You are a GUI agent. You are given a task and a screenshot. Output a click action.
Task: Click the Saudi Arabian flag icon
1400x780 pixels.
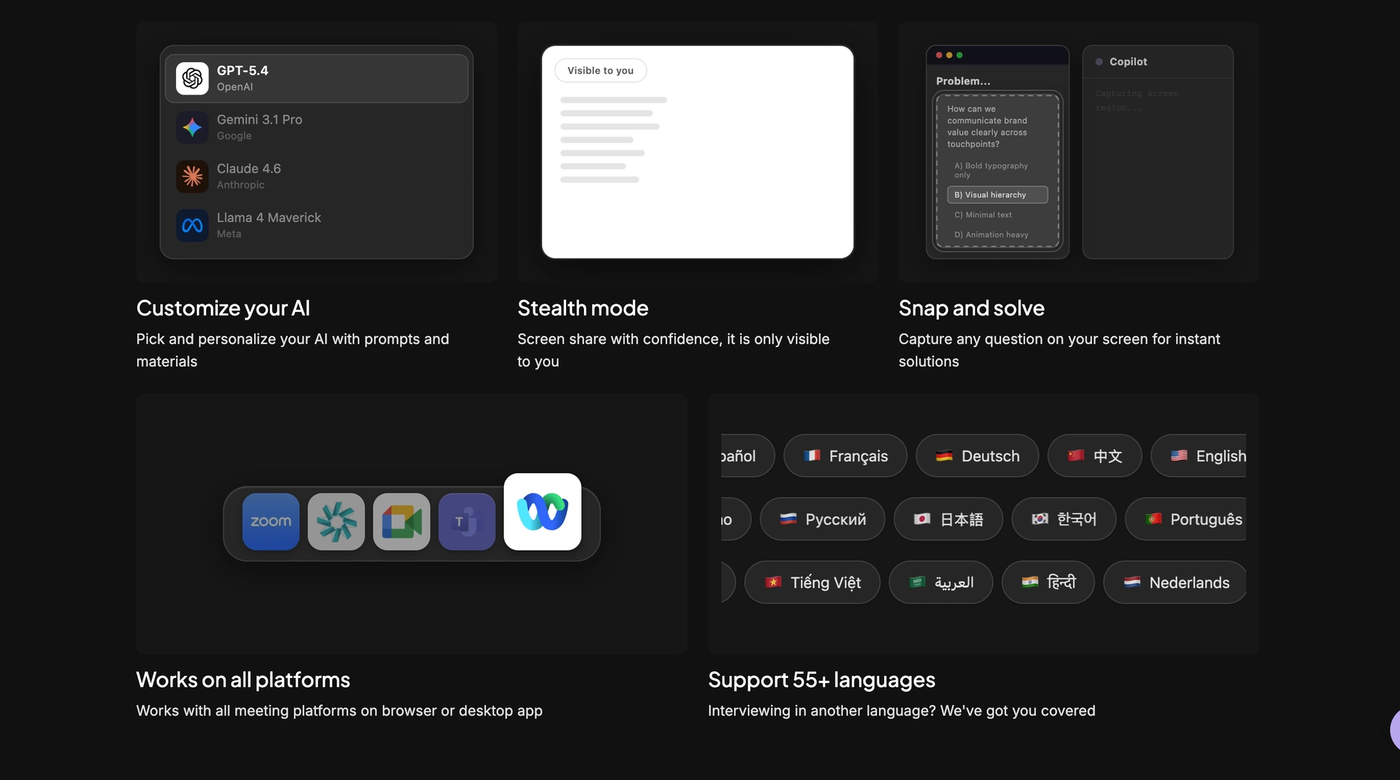[x=917, y=582]
